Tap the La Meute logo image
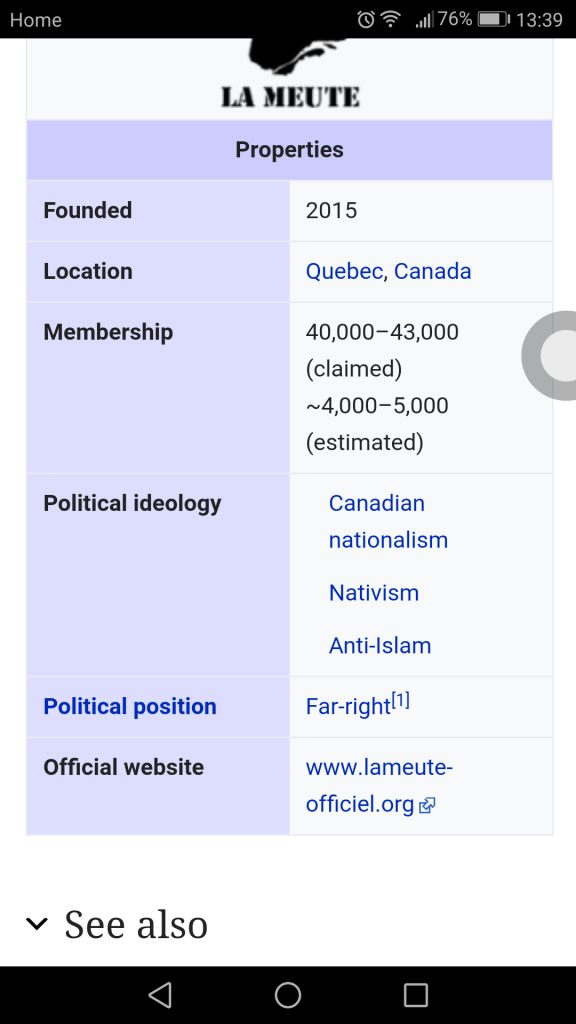Viewport: 576px width, 1024px height. click(290, 75)
